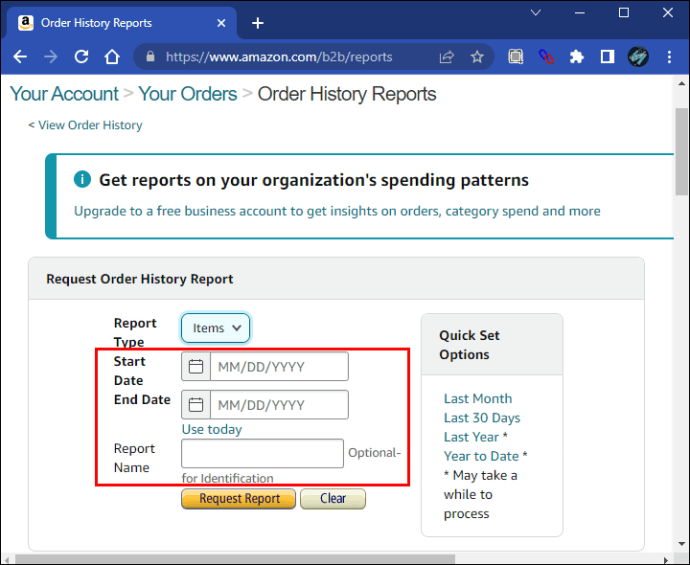Open the Start Date calendar icon
690x565 pixels.
tap(196, 366)
